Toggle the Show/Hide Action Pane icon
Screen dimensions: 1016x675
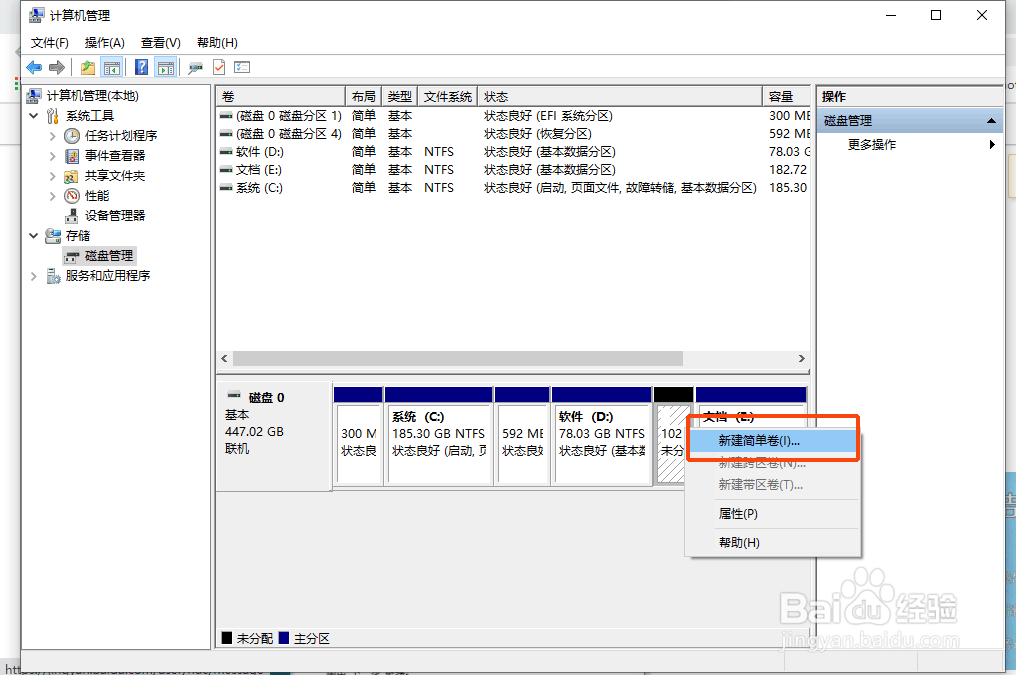tap(166, 67)
